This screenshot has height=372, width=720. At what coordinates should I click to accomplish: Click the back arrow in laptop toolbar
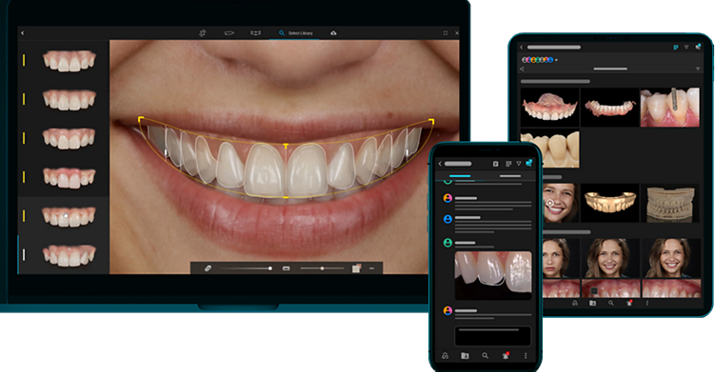pyautogui.click(x=22, y=33)
